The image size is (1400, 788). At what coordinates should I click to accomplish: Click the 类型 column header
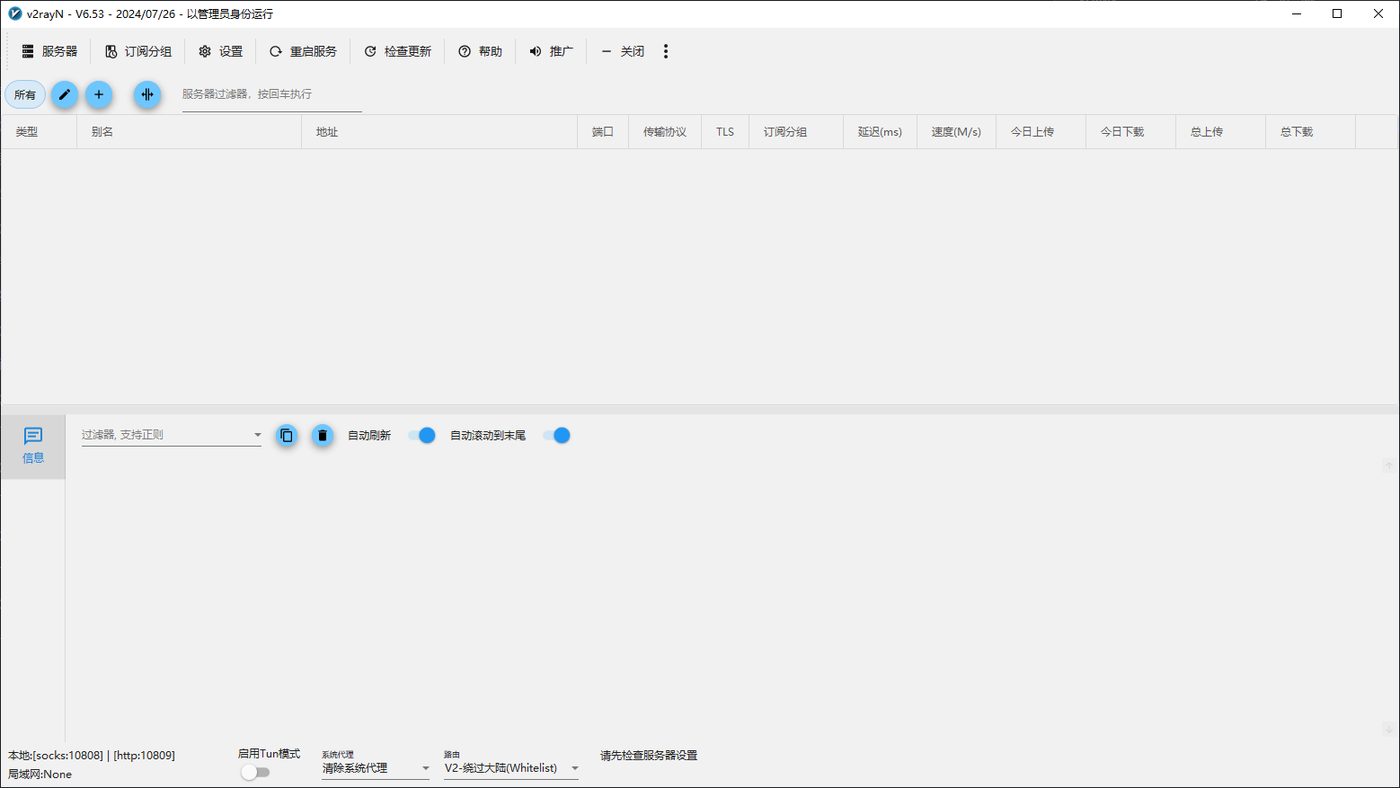tap(39, 132)
